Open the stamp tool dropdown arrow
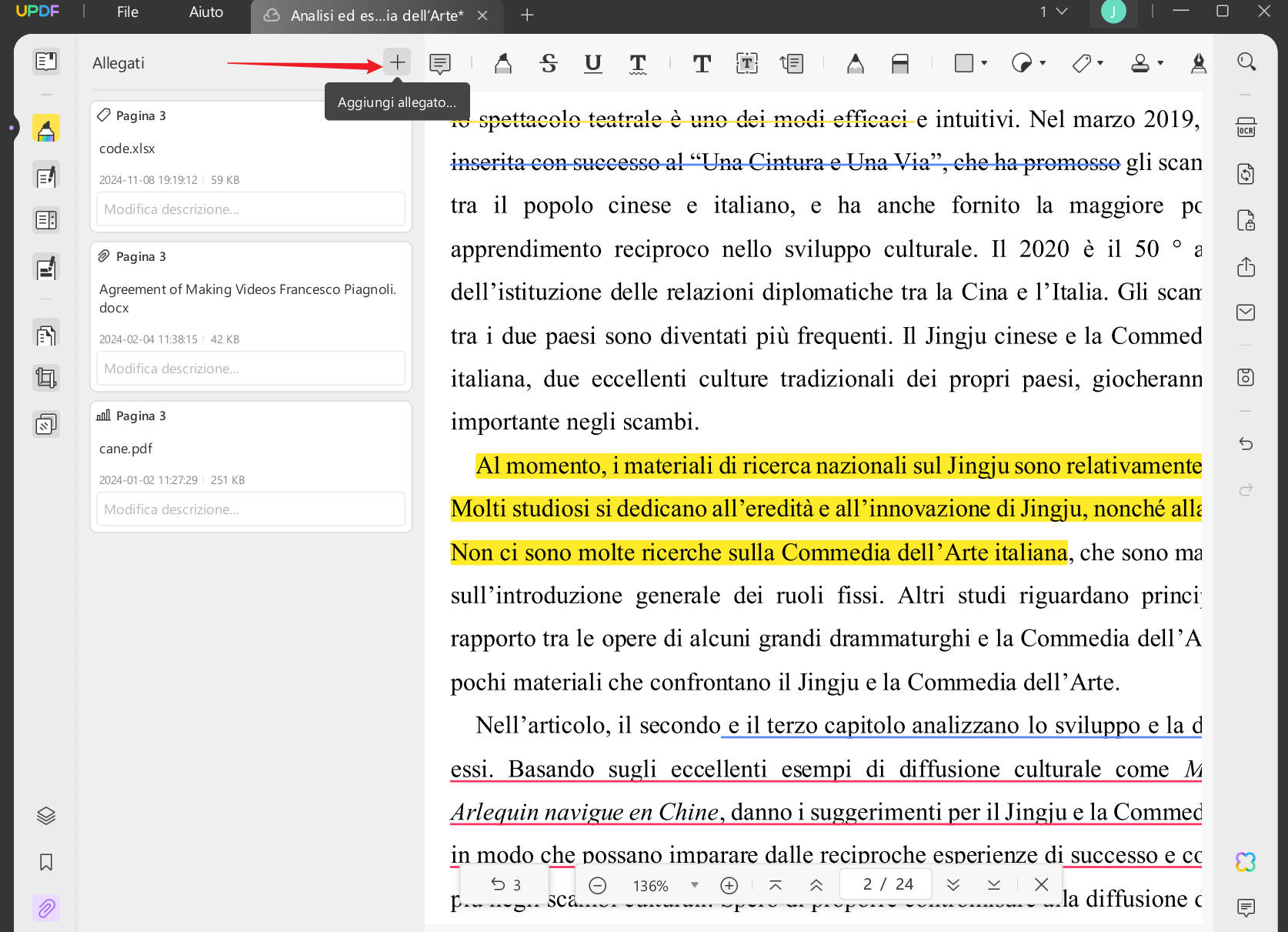The width and height of the screenshot is (1288, 932). 1160,63
